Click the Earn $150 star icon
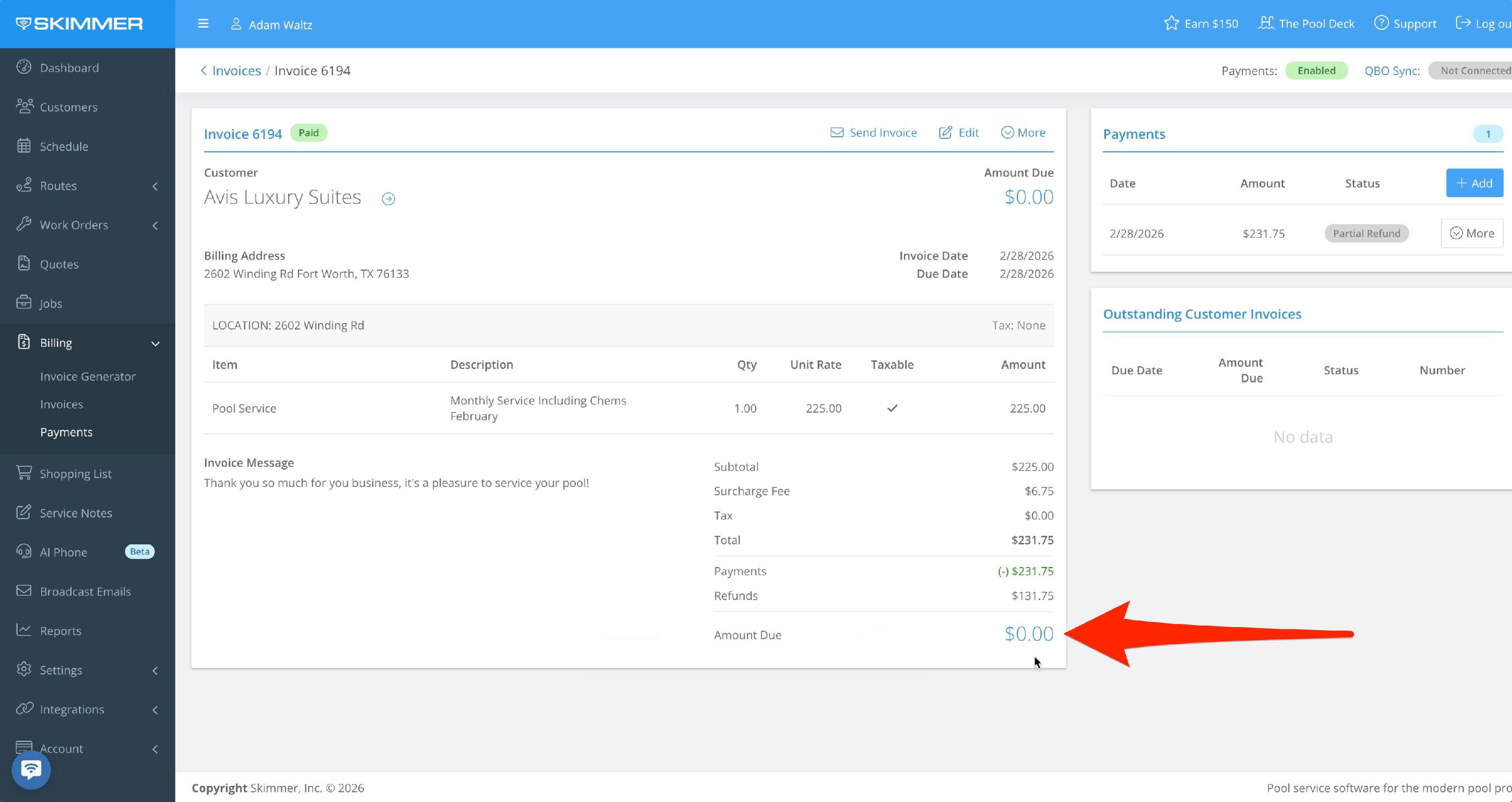The height and width of the screenshot is (802, 1512). coord(1171,24)
